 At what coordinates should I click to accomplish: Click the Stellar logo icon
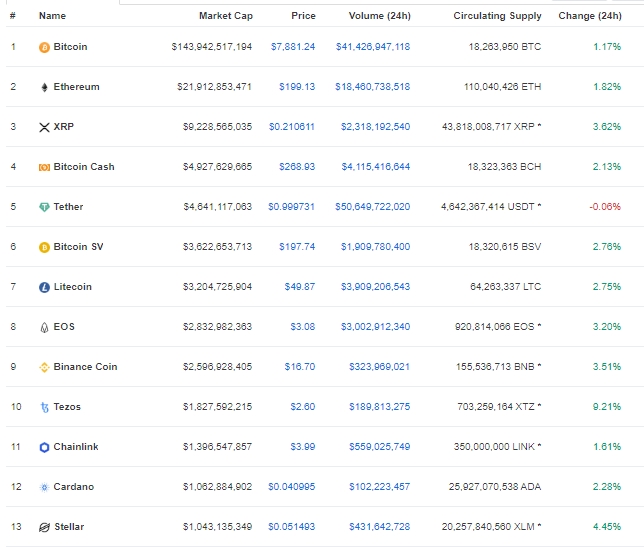(44, 527)
